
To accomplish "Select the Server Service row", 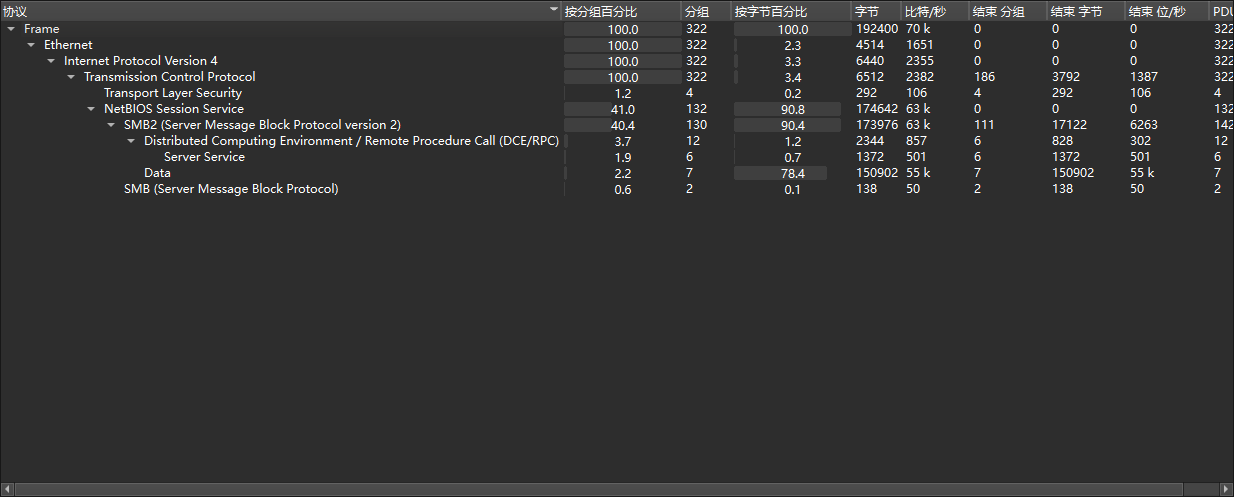I will click(204, 157).
